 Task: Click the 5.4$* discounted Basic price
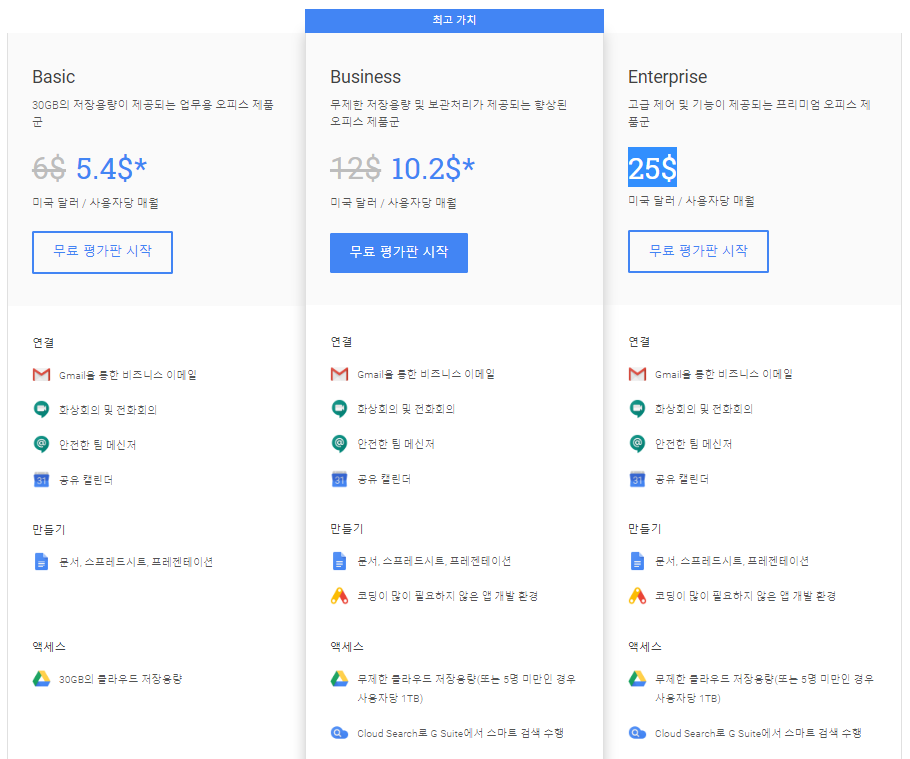pyautogui.click(x=111, y=169)
